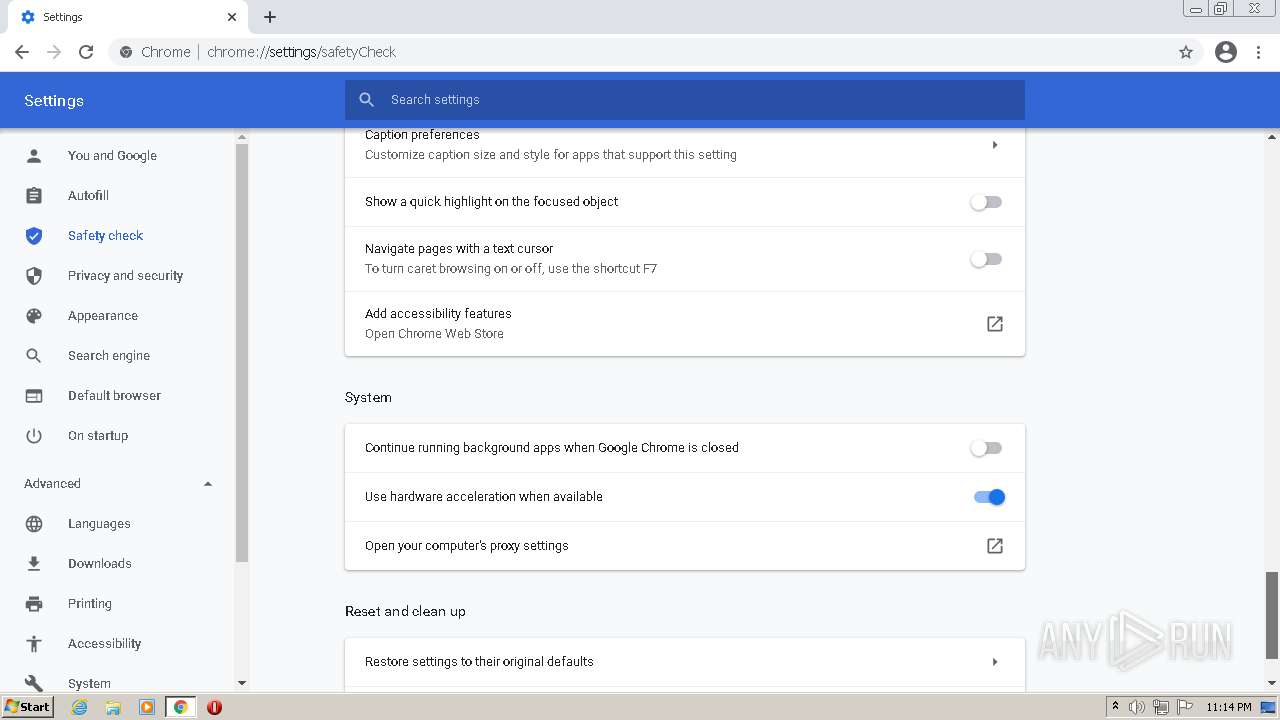
Task: Close the Settings tab
Action: (232, 17)
